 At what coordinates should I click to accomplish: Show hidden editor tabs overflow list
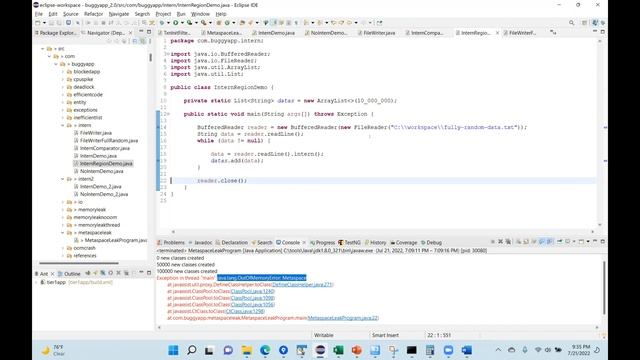[x=553, y=32]
